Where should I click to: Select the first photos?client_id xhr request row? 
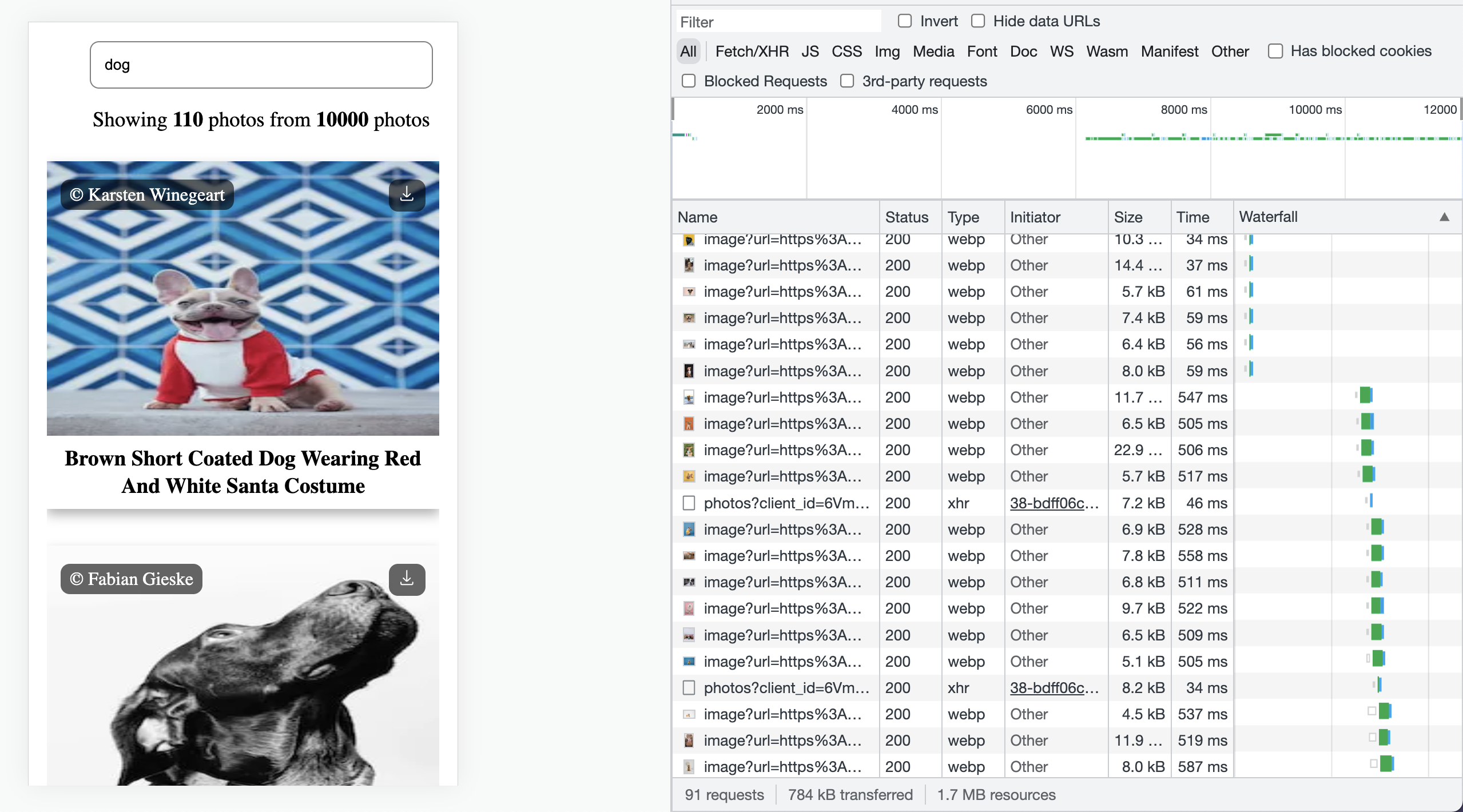coord(786,503)
